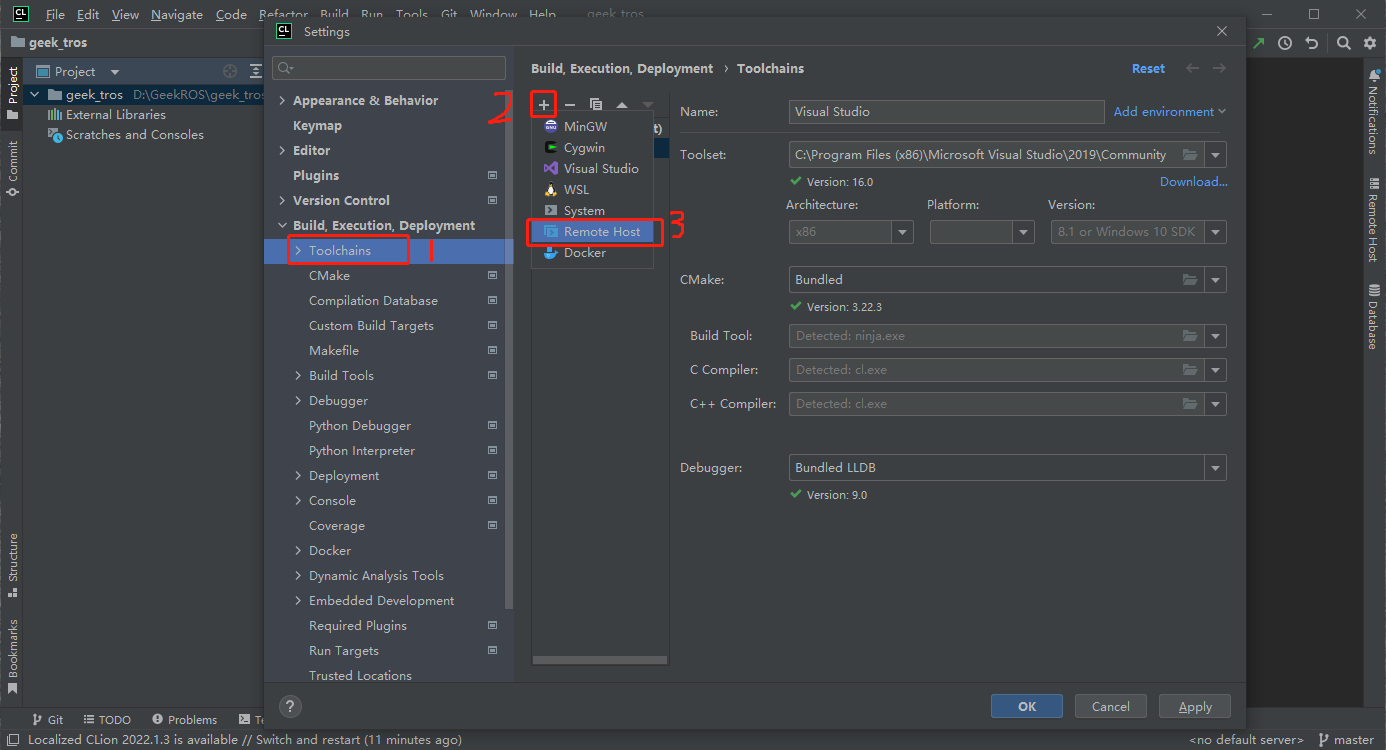Viewport: 1386px width, 750px height.
Task: Click the remove toolchain minus icon
Action: pyautogui.click(x=570, y=104)
